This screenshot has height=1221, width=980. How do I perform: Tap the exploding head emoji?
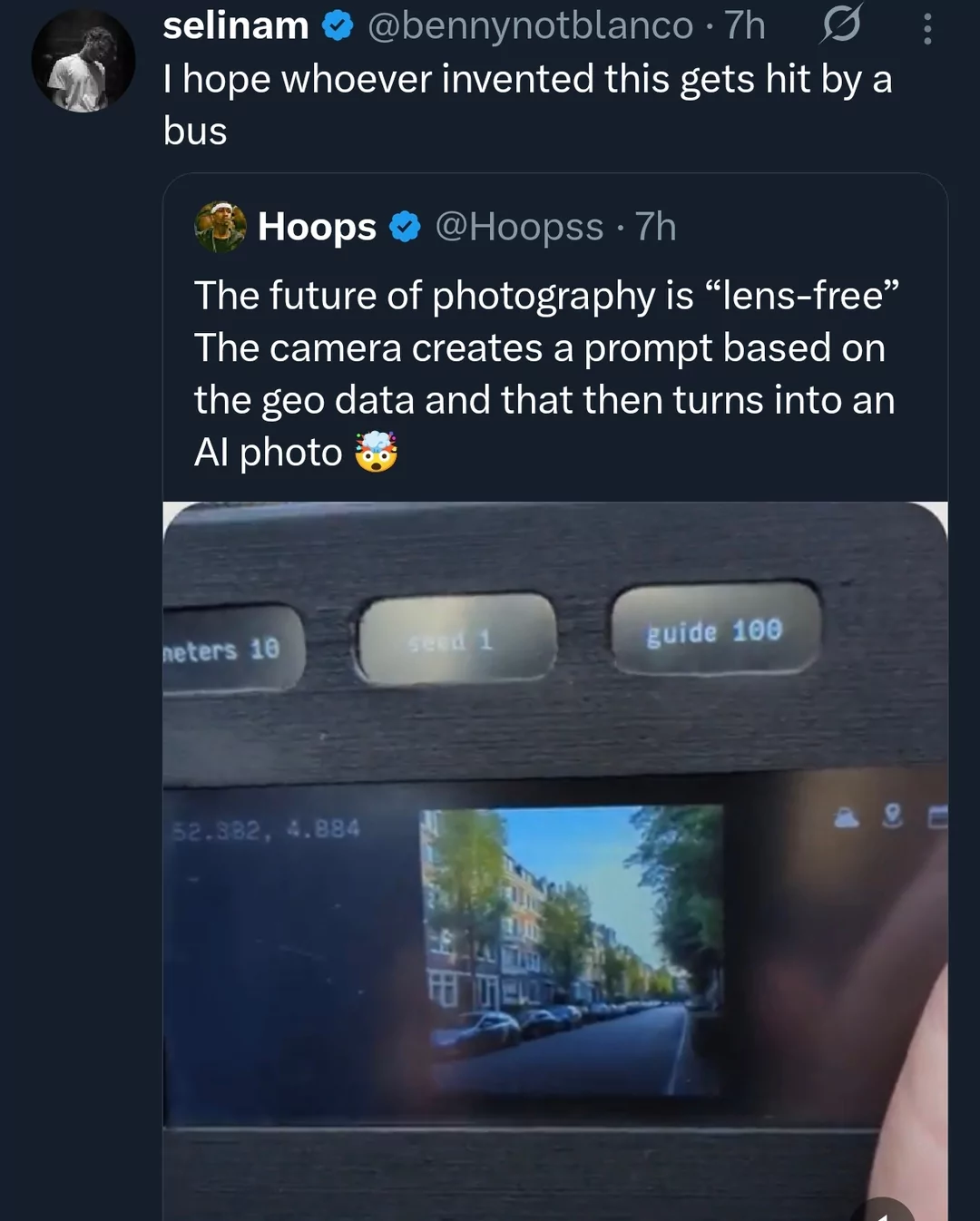point(376,452)
